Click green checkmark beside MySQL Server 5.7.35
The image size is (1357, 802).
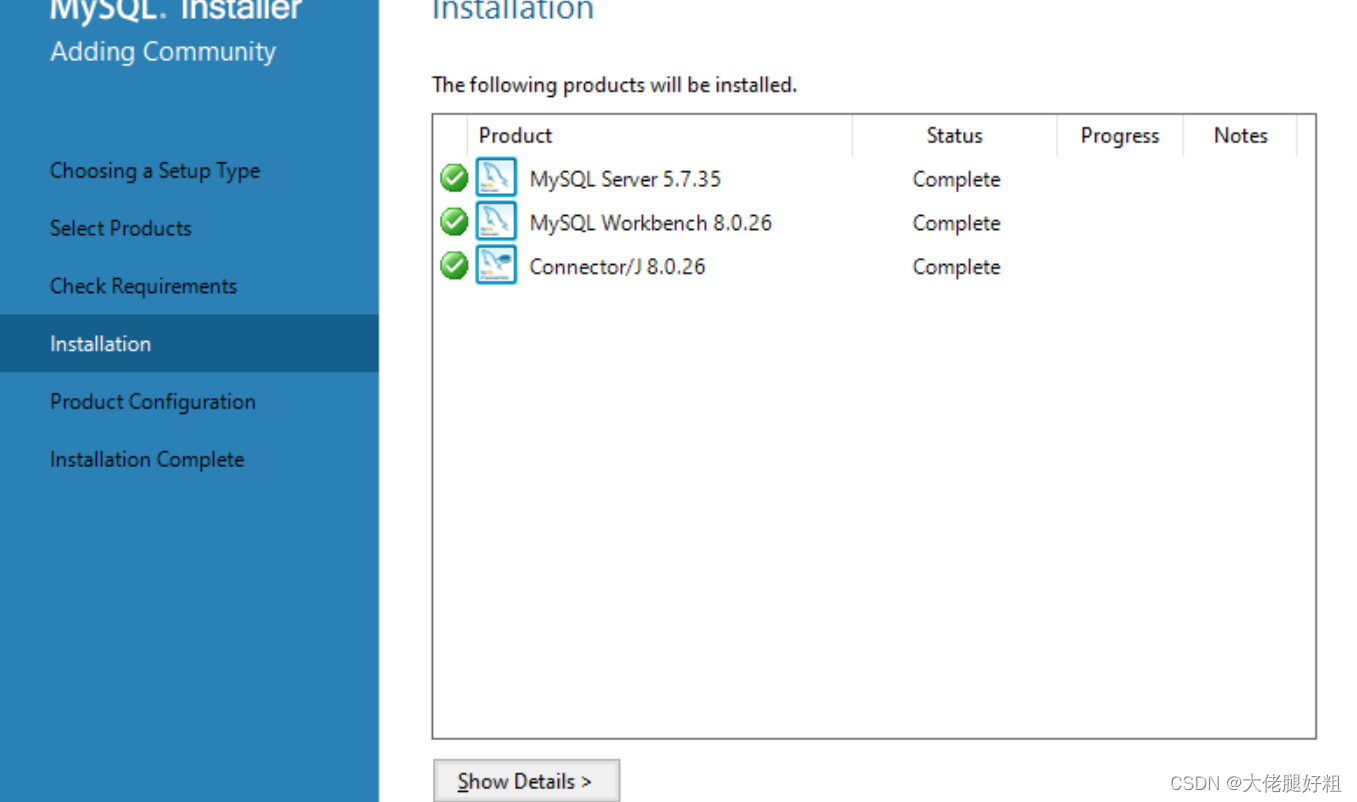point(454,178)
